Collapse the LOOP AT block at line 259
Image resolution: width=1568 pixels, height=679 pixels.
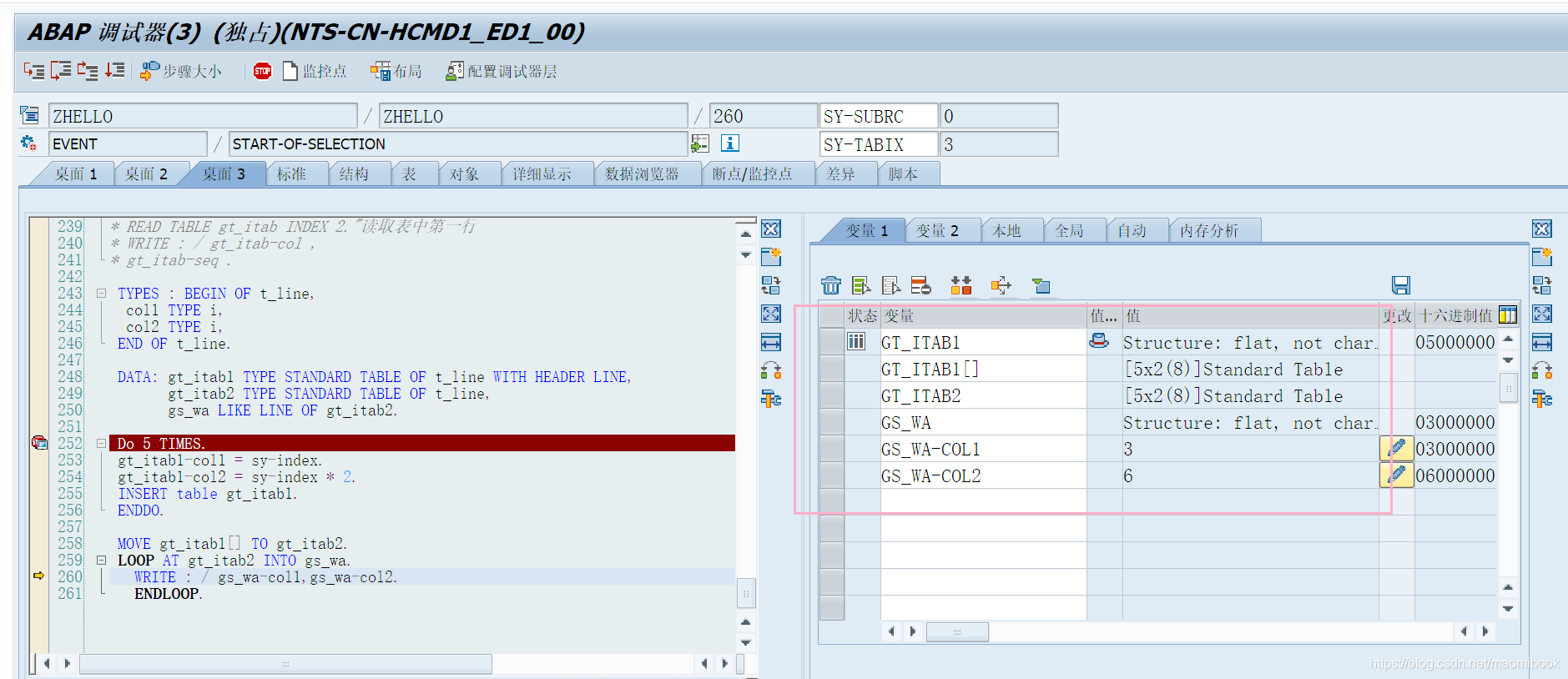coord(101,561)
